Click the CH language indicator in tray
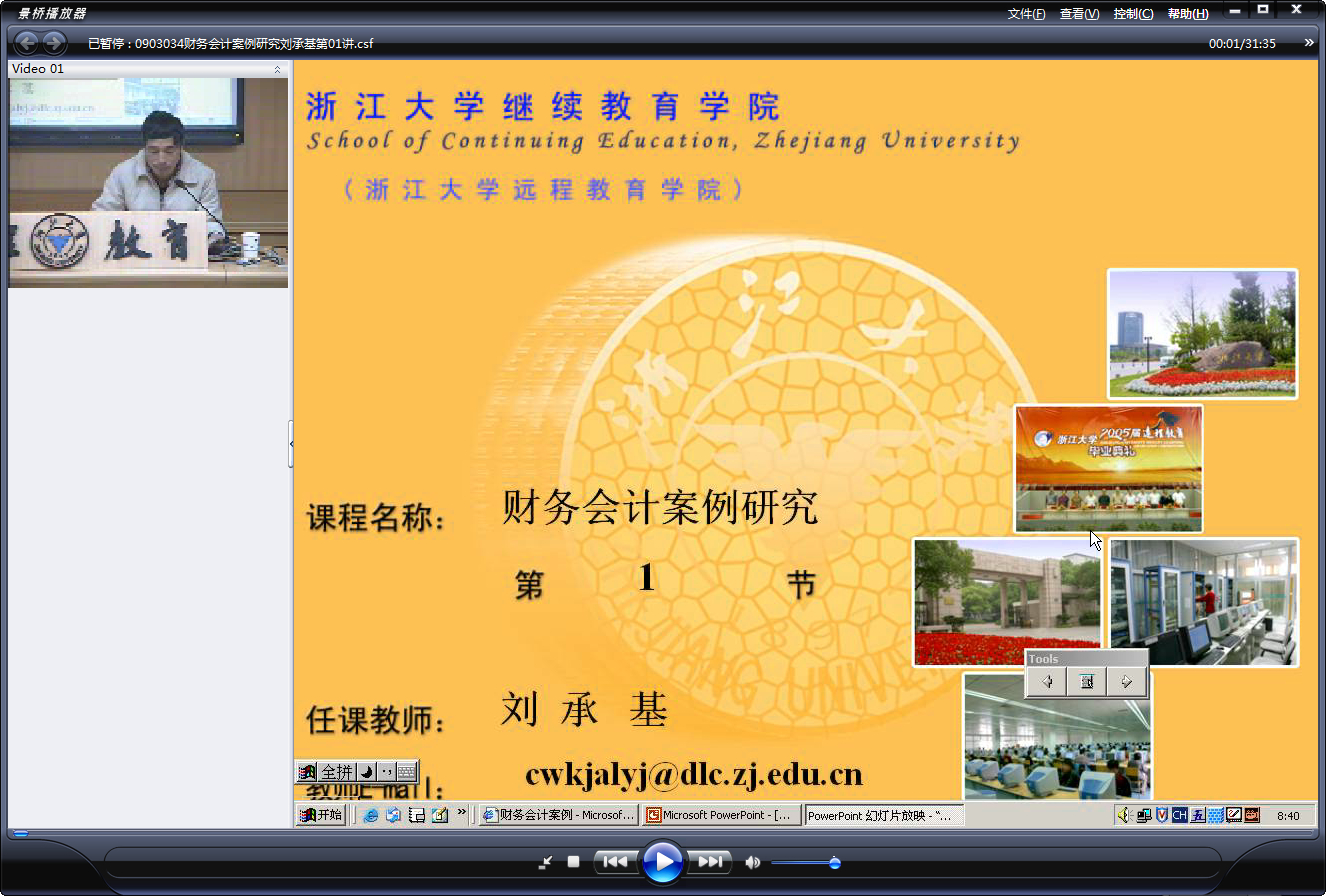1326x896 pixels. tap(1180, 815)
